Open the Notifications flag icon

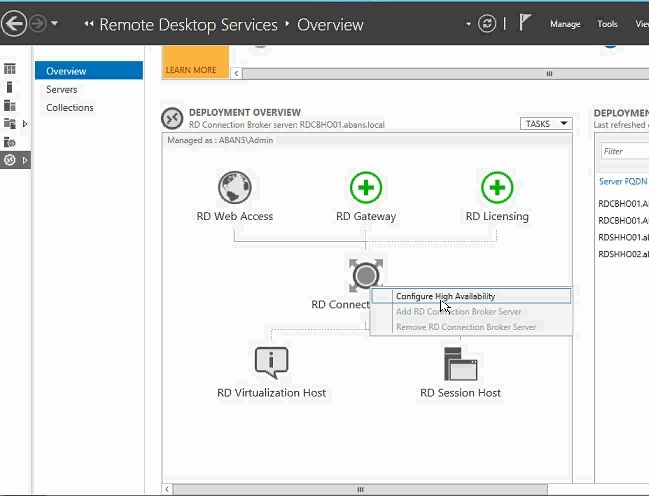coord(525,22)
